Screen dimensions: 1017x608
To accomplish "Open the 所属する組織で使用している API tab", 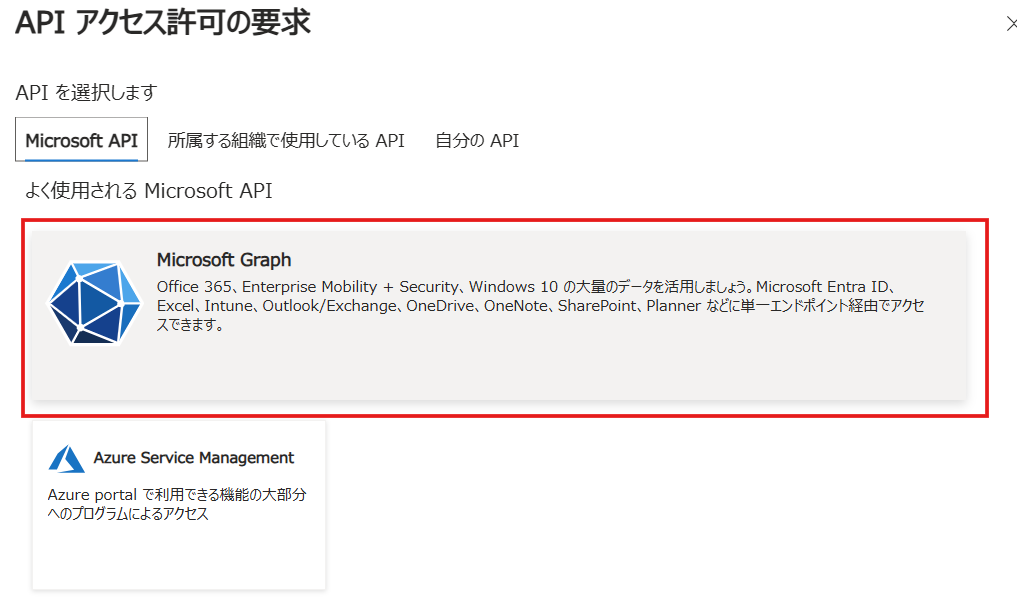I will point(286,140).
